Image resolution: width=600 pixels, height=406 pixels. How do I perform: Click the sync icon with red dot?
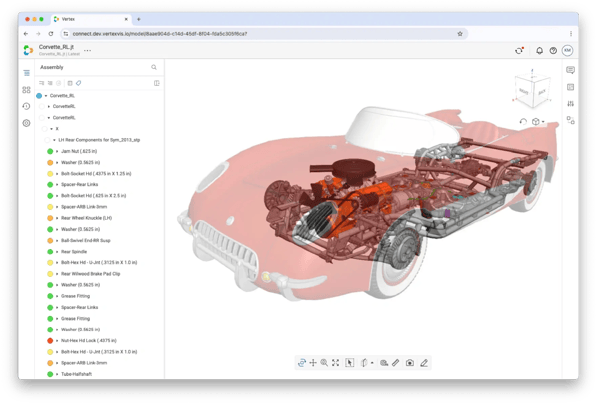pos(519,51)
